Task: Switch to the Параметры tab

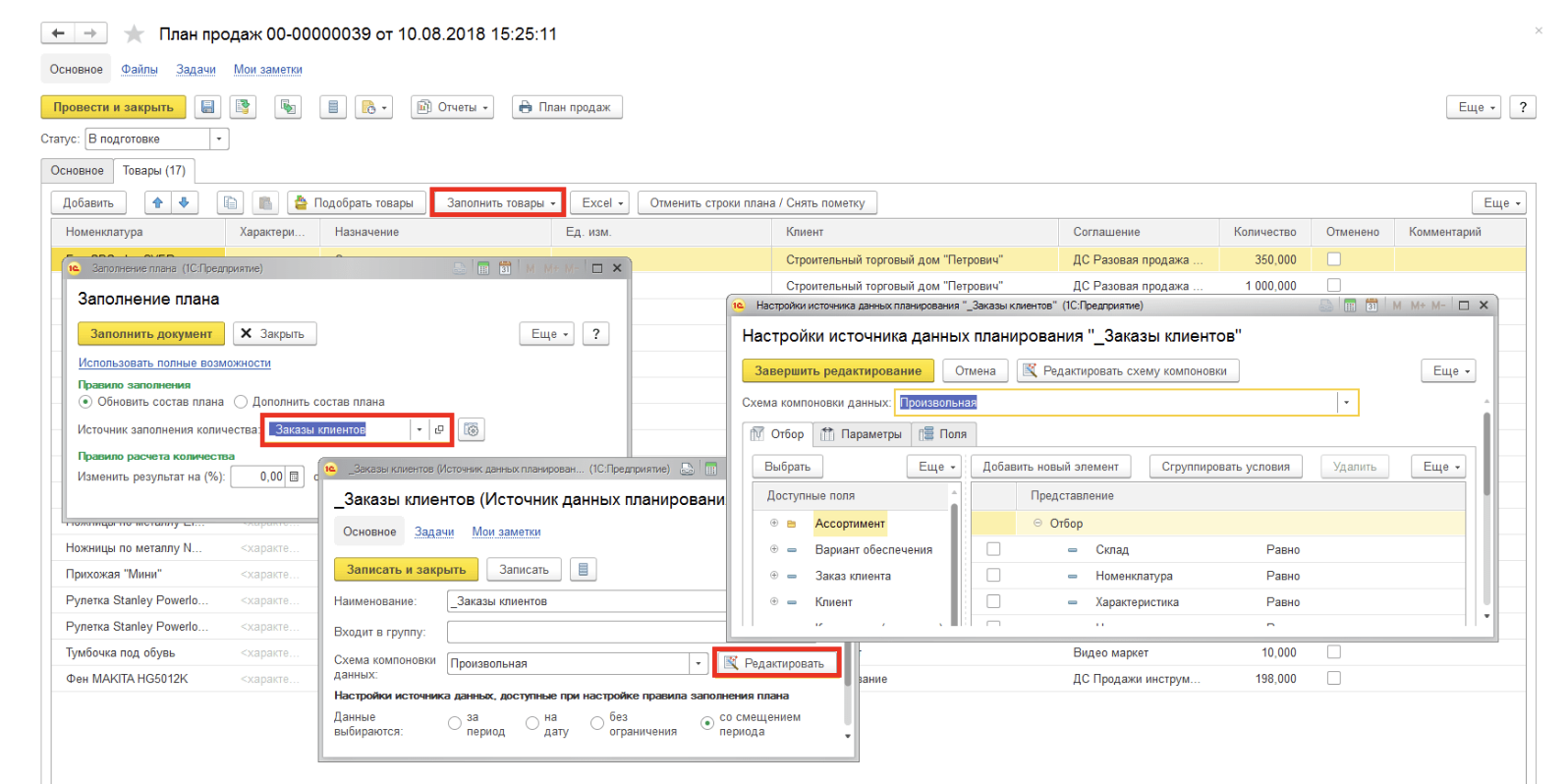Action: 862,434
